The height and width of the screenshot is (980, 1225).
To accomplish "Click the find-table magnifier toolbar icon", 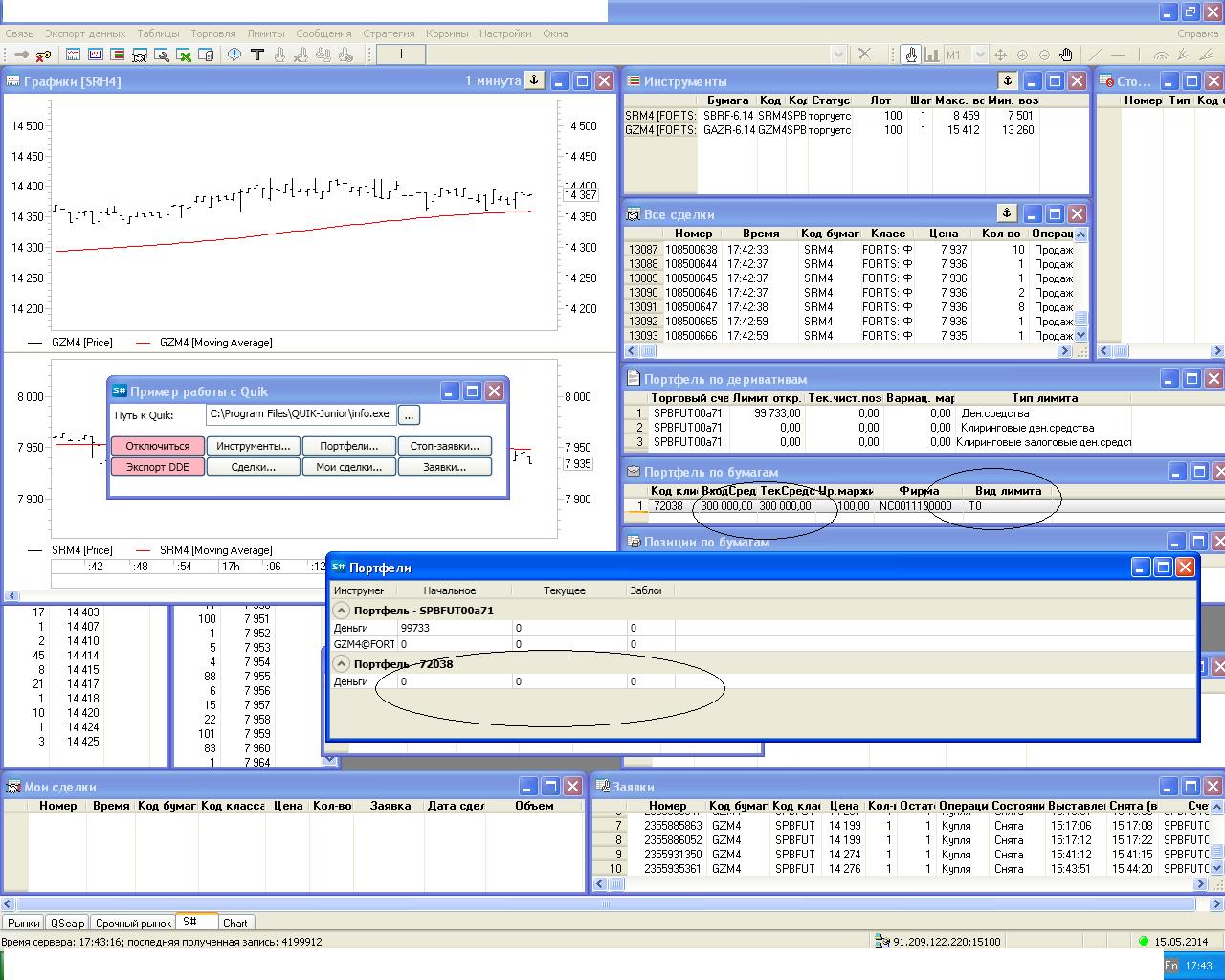I will click(x=161, y=55).
